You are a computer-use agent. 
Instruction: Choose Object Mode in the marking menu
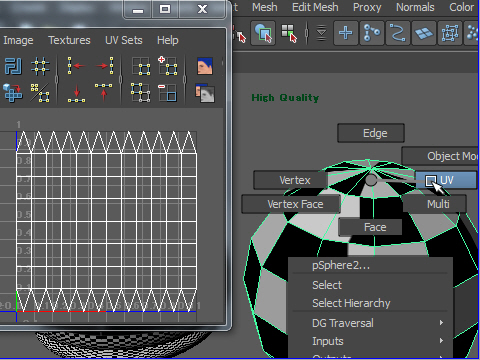440,156
